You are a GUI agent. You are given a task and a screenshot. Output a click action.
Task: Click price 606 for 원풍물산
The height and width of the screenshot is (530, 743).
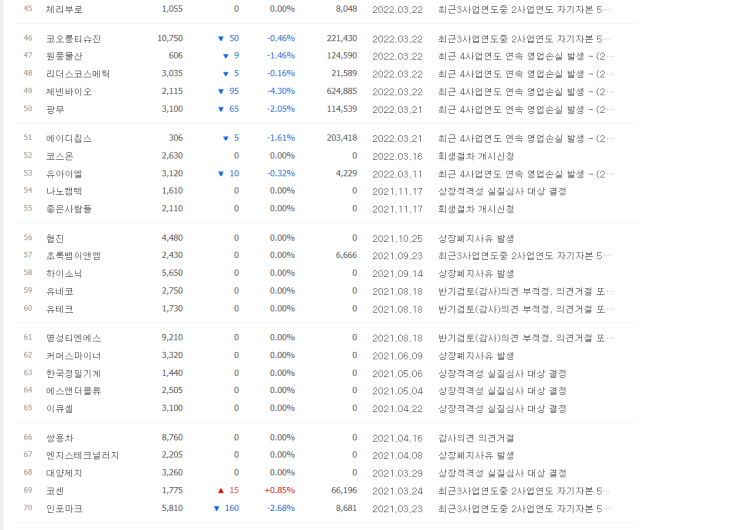pos(176,55)
